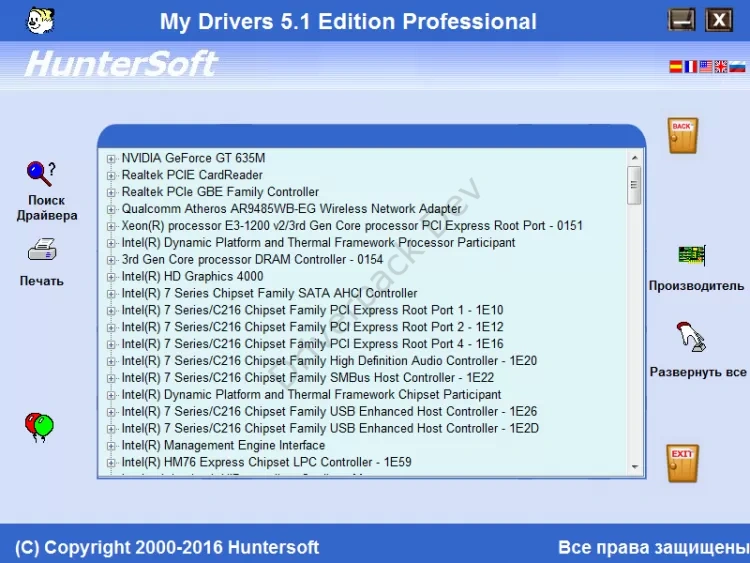The height and width of the screenshot is (563, 750).
Task: Expand Realtek PCIE CardReader node
Action: (111, 176)
